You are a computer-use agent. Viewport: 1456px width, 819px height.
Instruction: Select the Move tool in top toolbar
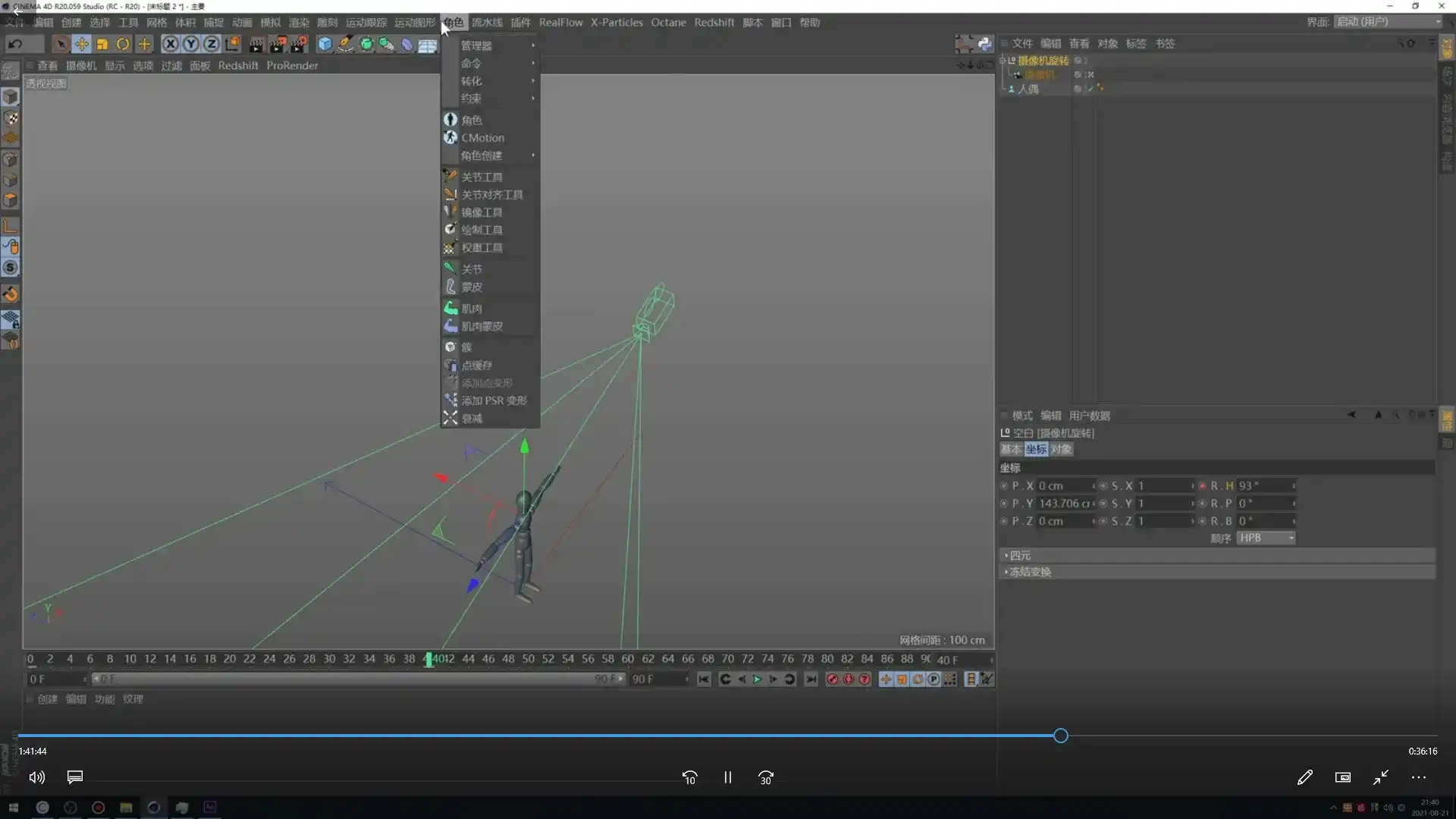pyautogui.click(x=81, y=44)
